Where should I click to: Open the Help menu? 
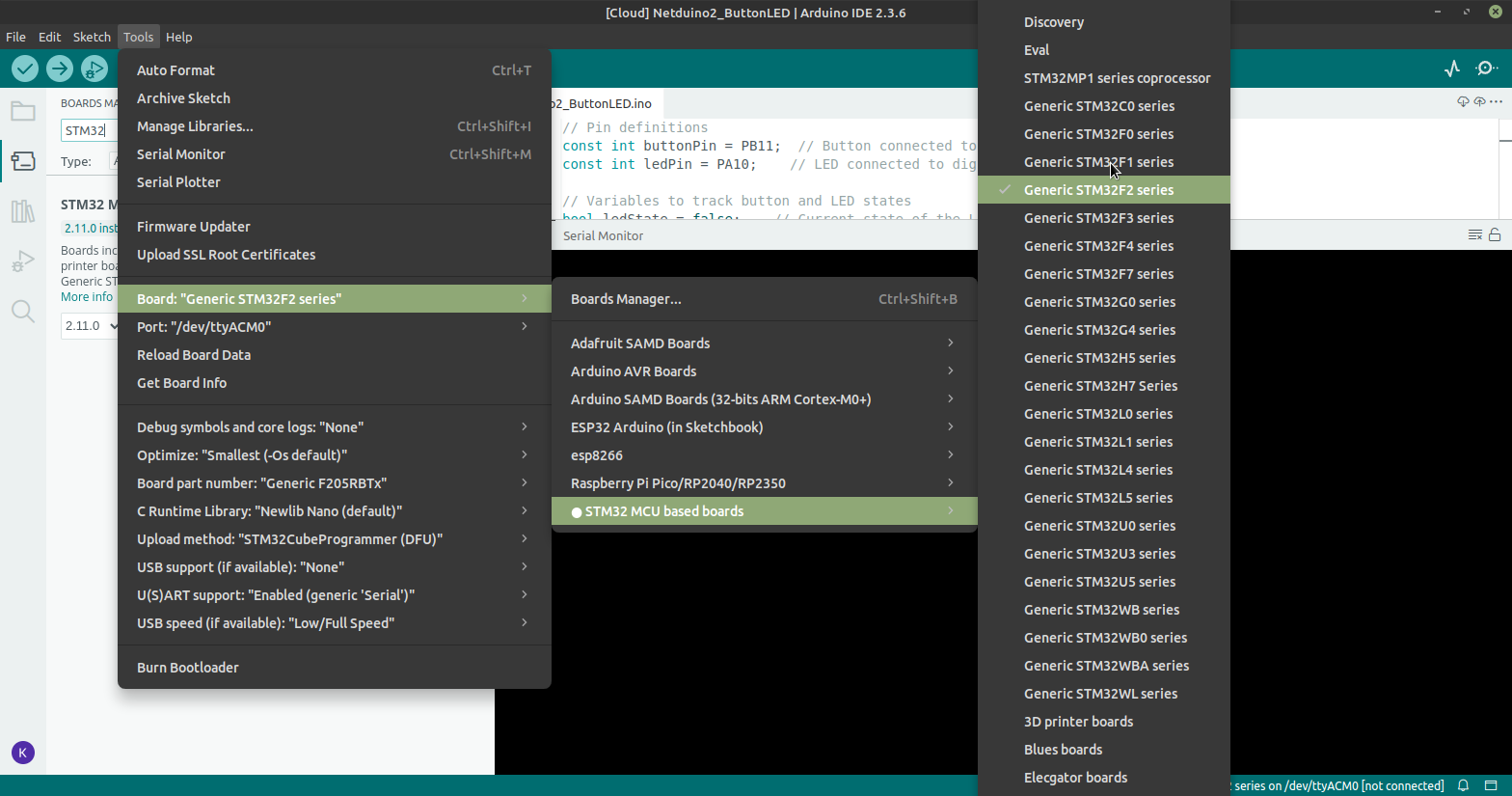(x=179, y=37)
